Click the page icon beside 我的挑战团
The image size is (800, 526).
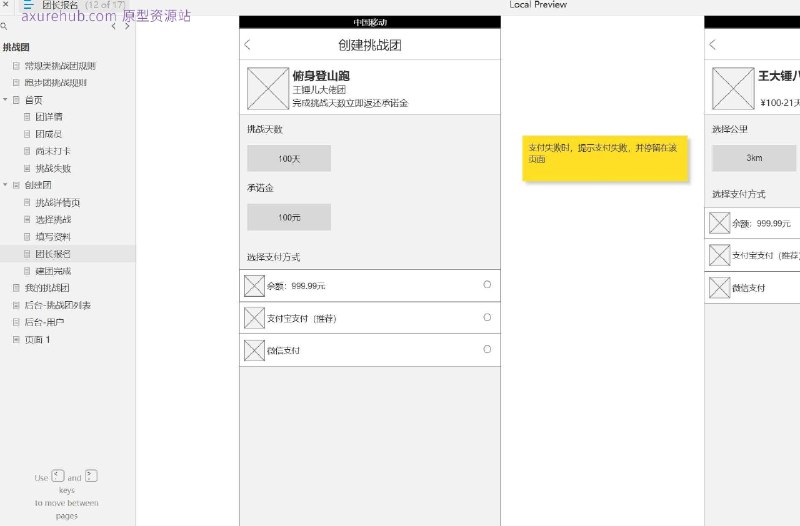click(x=16, y=288)
